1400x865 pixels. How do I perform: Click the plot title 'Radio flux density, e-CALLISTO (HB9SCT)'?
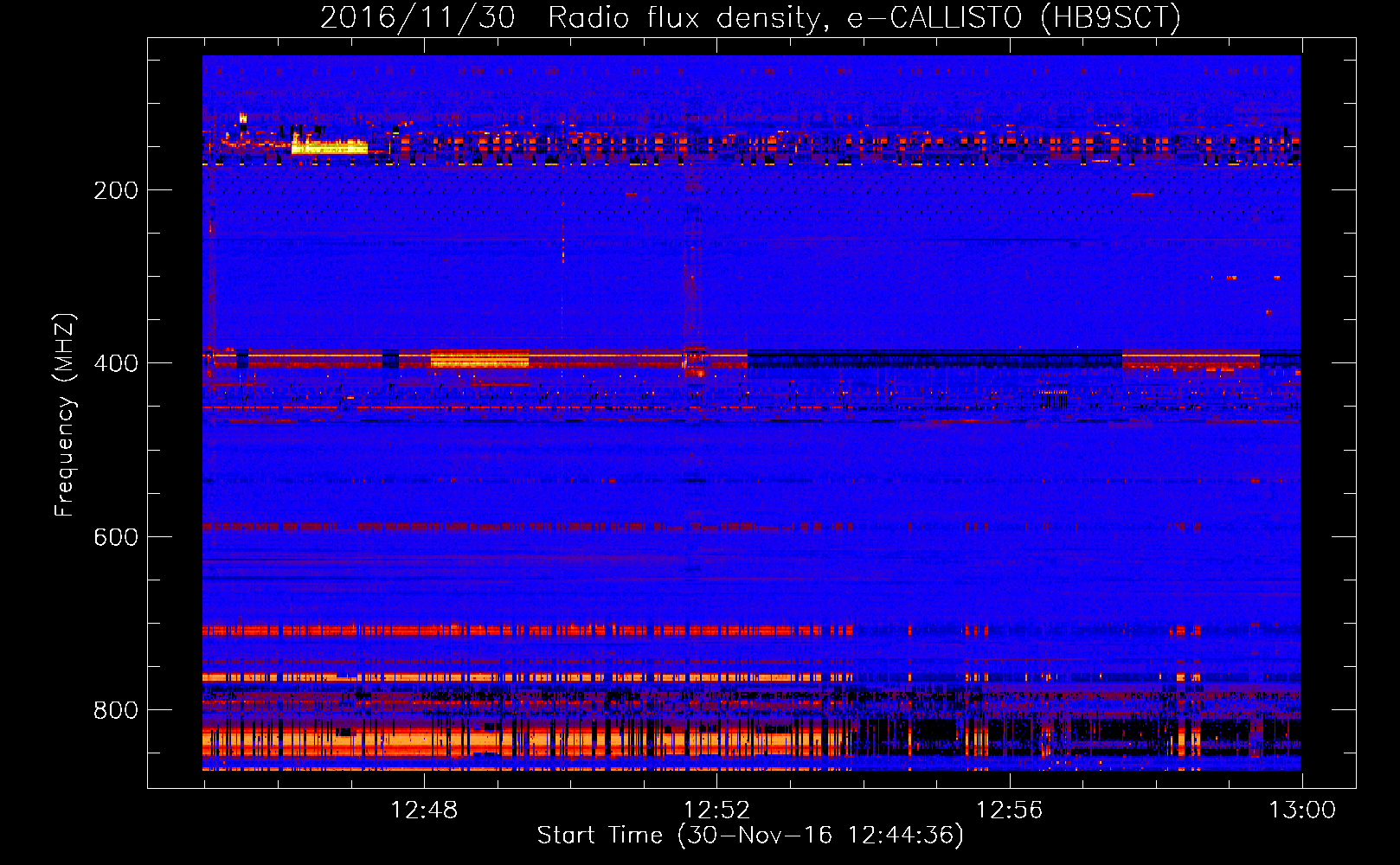864,18
